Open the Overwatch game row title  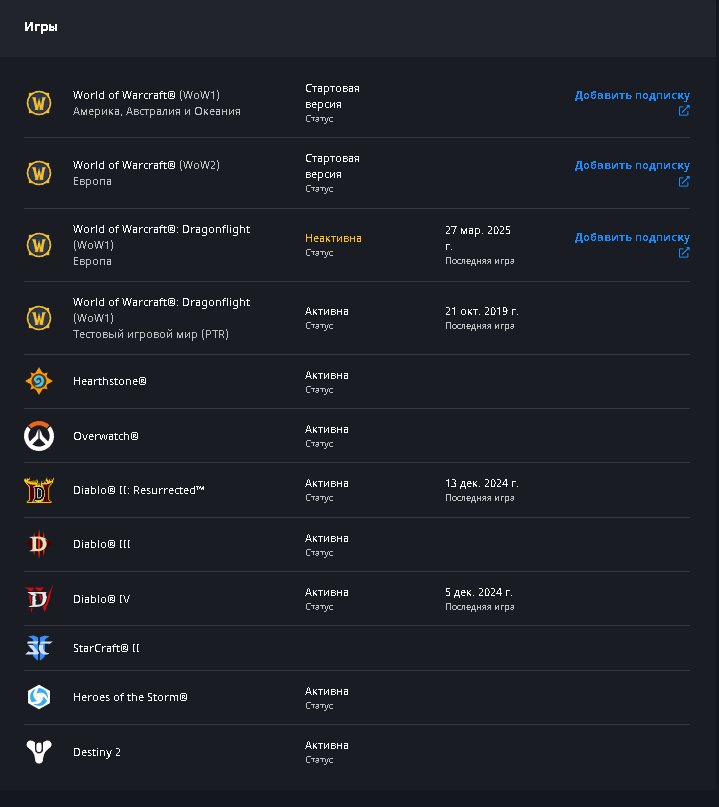pos(106,436)
